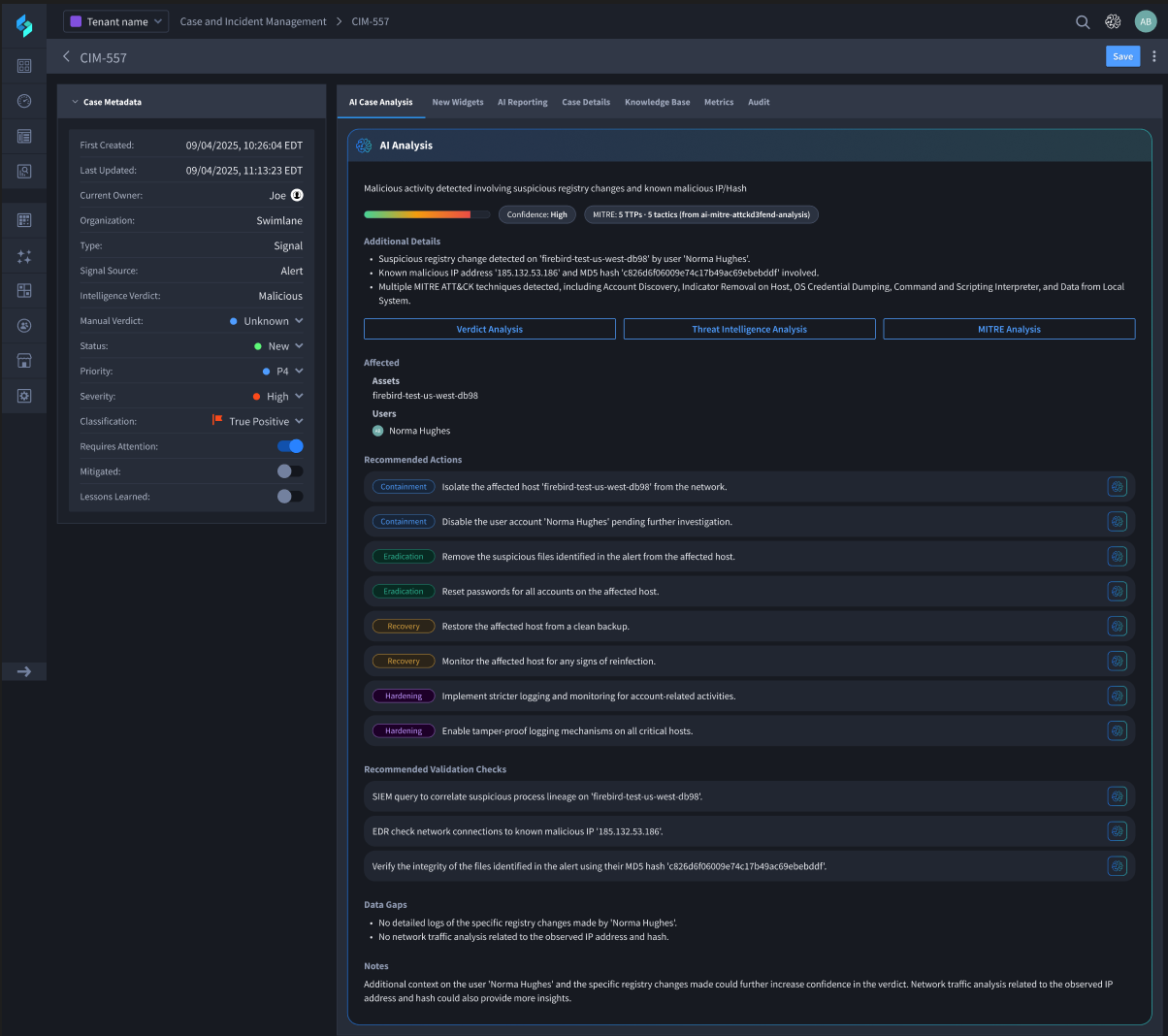Open the settings gear icon in left sidebar
Screen dimensions: 1168x1036
[24, 395]
